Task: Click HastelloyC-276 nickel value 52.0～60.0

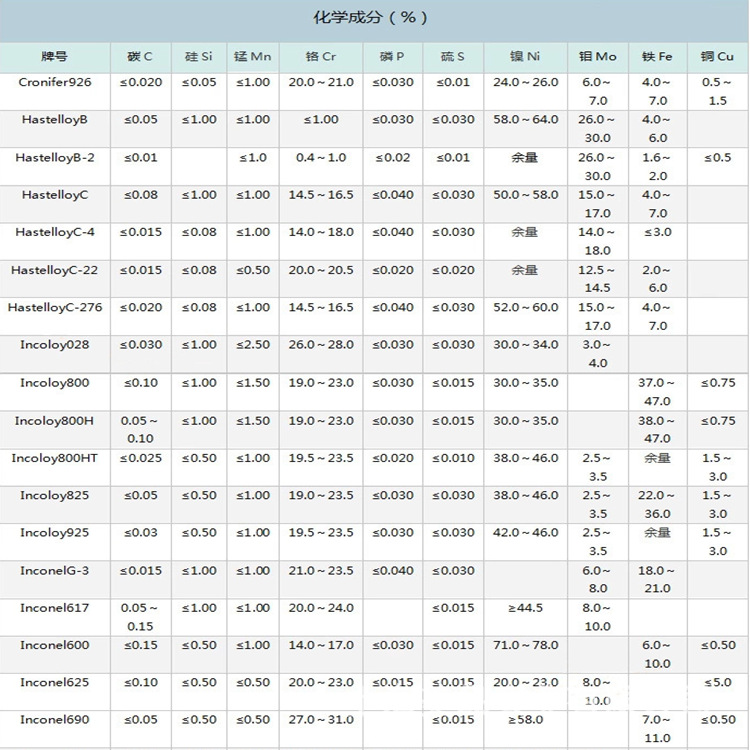Action: [526, 308]
